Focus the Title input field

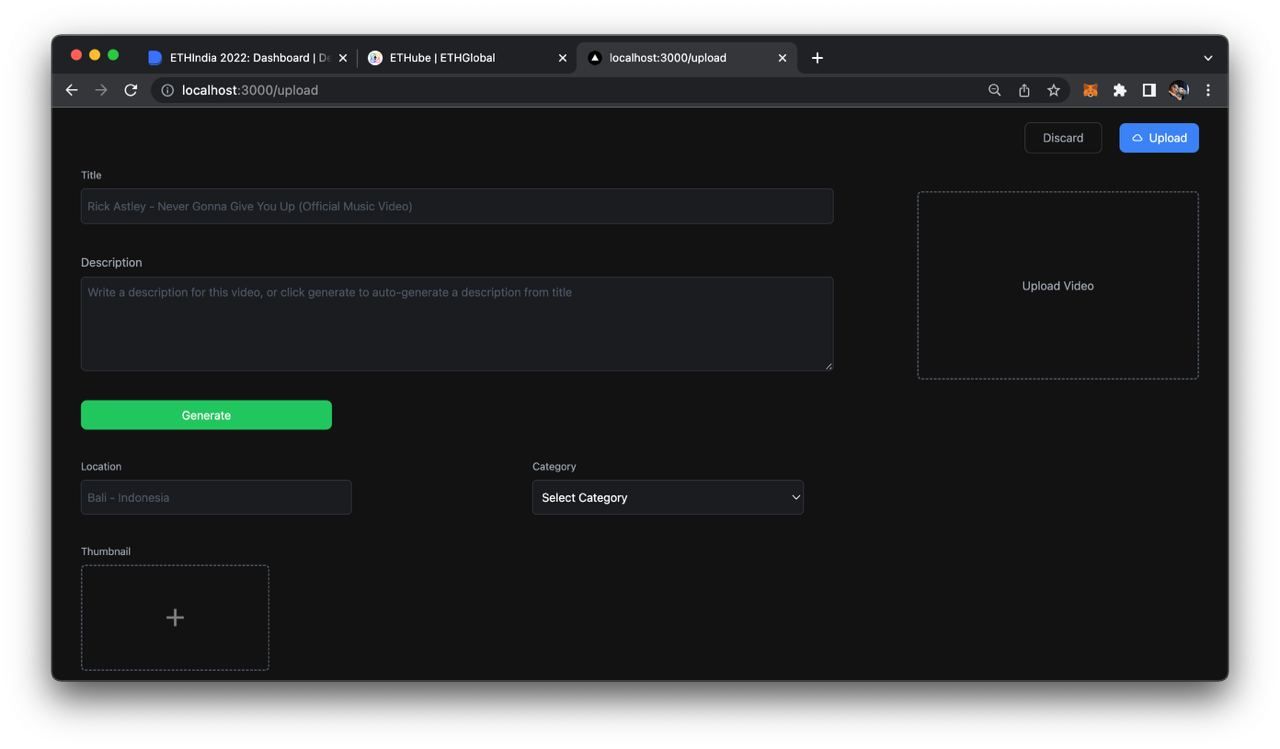click(x=457, y=206)
